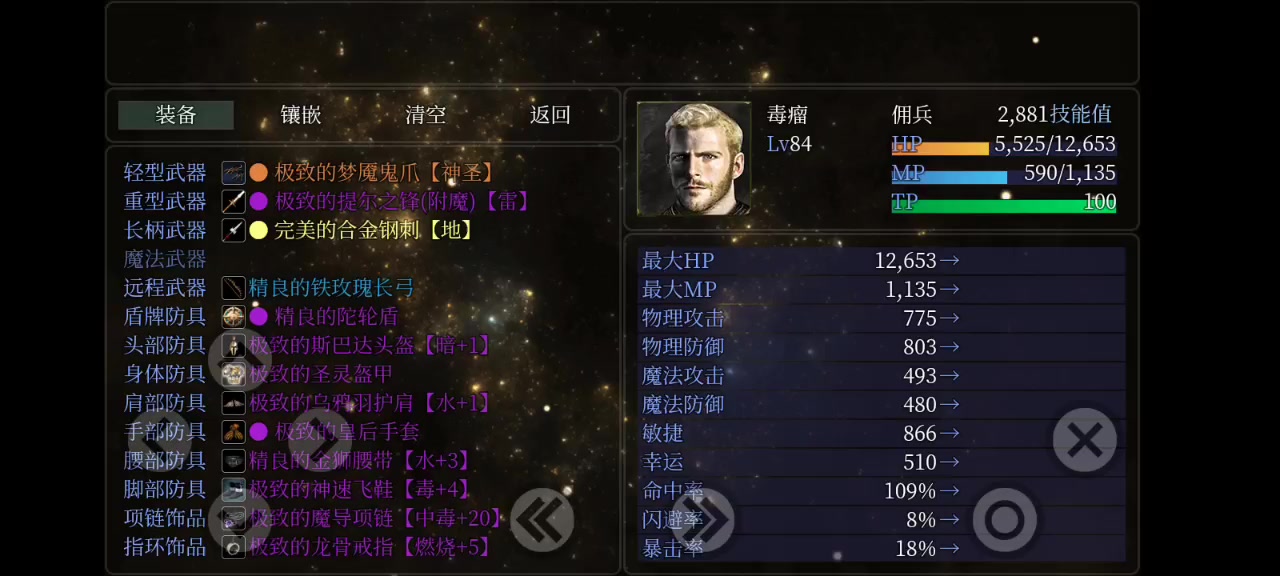This screenshot has height=576, width=1280.
Task: Tap the double right arrow page button
Action: pos(702,520)
